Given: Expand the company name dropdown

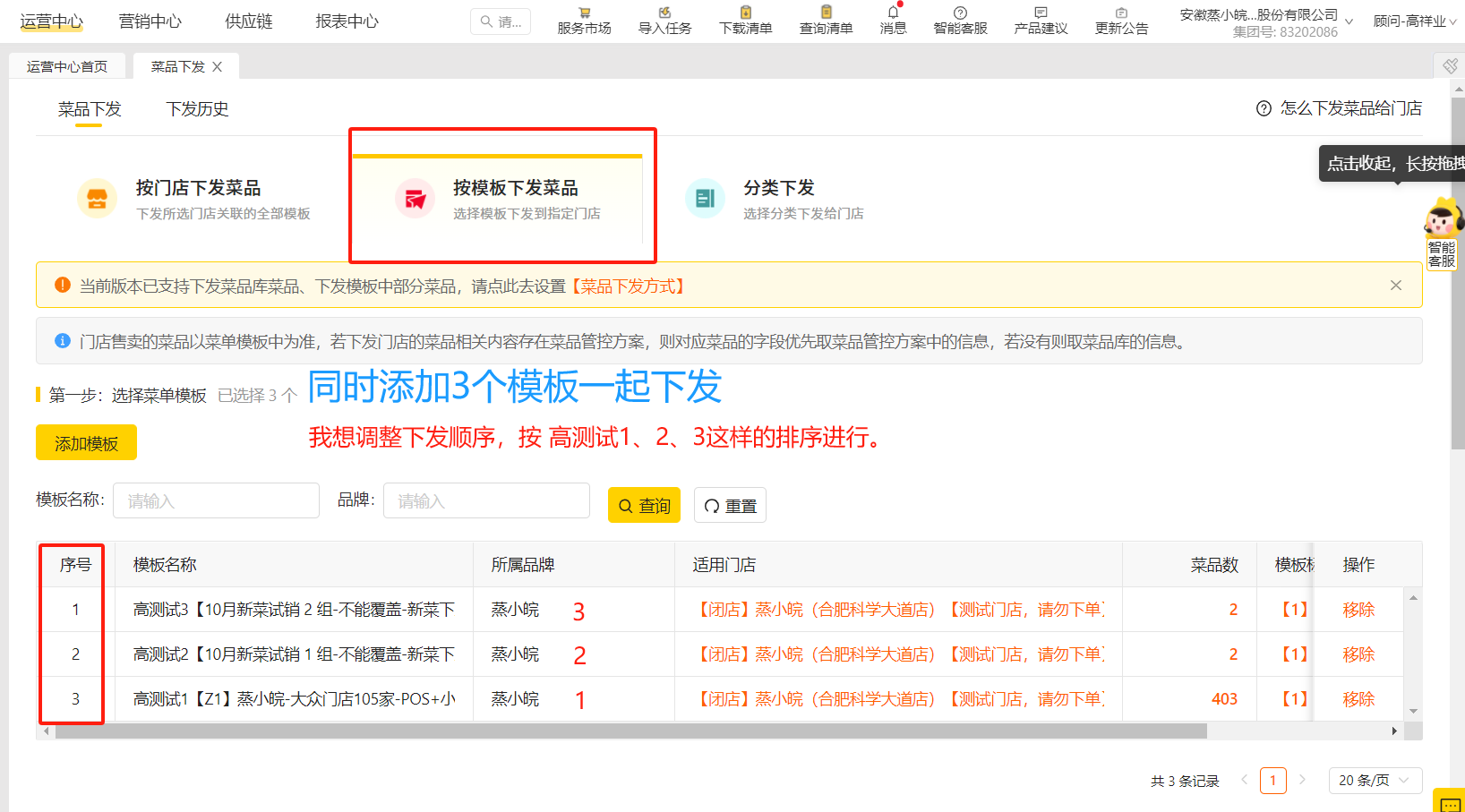Looking at the screenshot, I should [x=1349, y=21].
